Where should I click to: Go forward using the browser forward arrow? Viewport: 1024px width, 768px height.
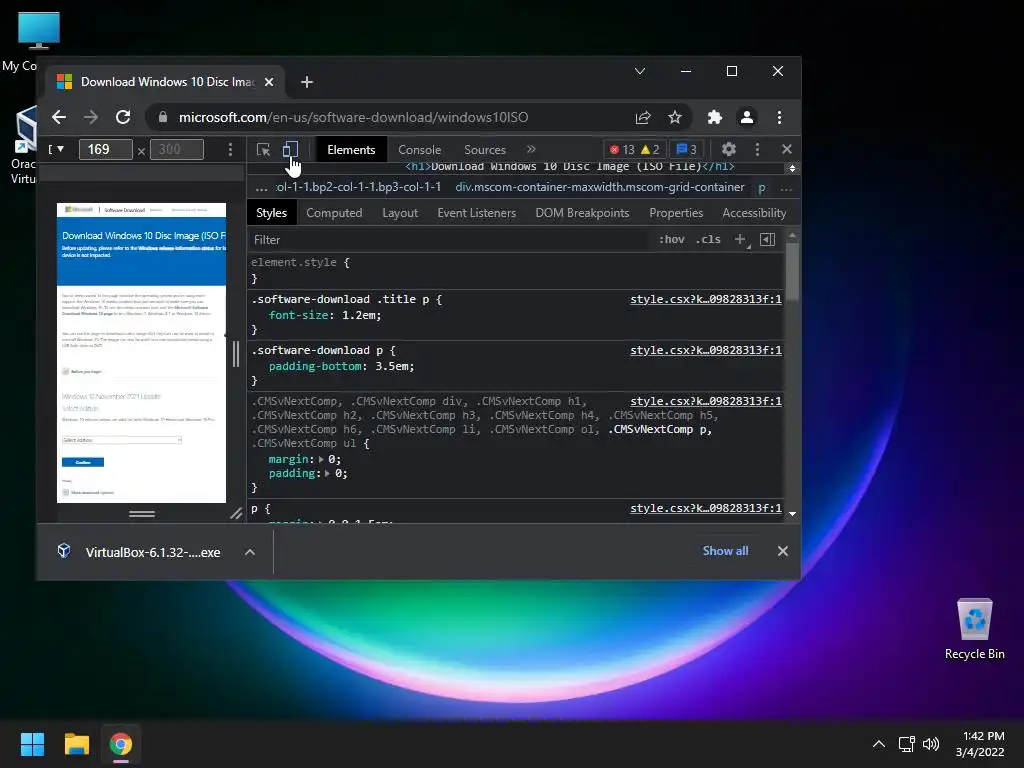pos(91,118)
